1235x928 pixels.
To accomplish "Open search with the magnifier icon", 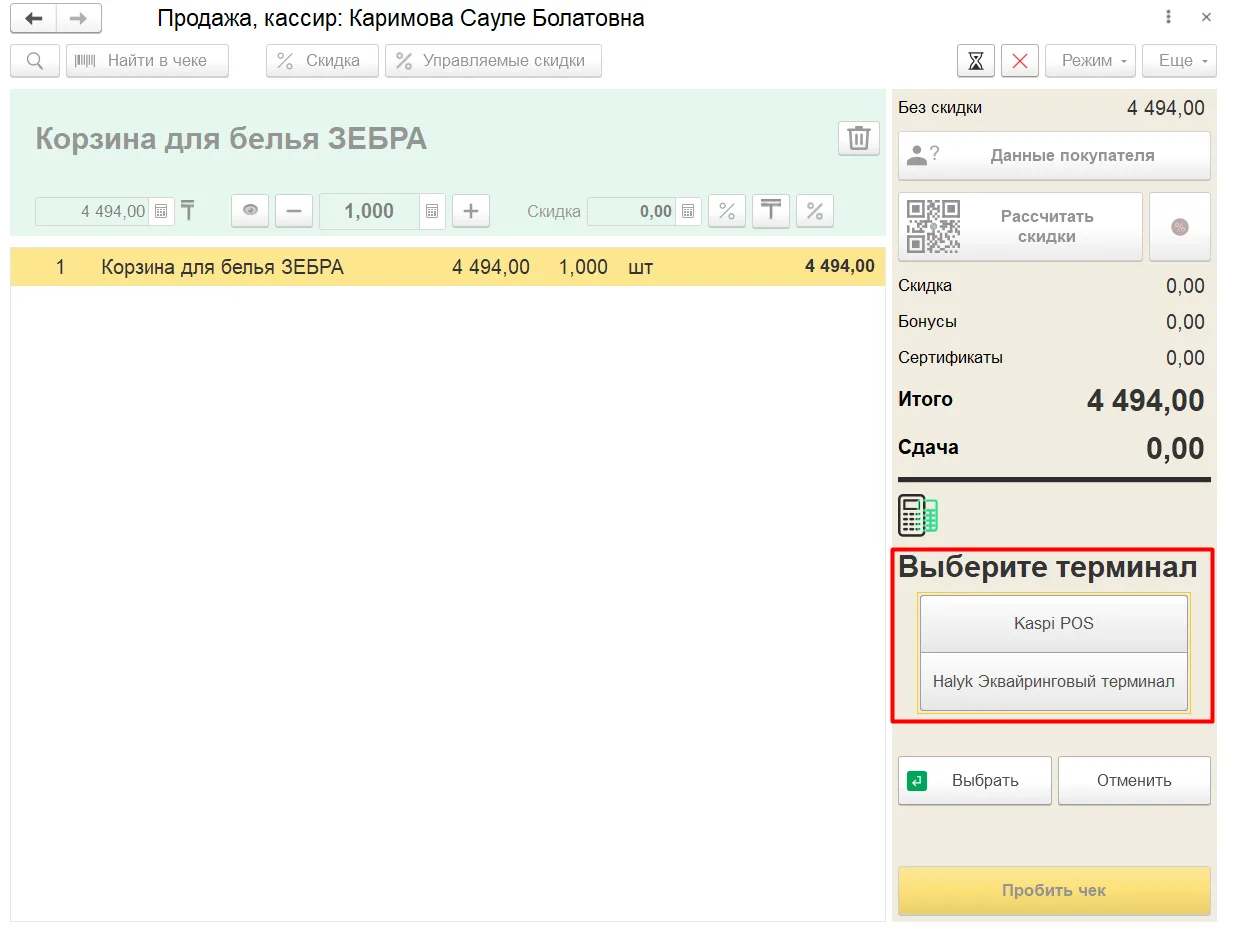I will pos(35,61).
